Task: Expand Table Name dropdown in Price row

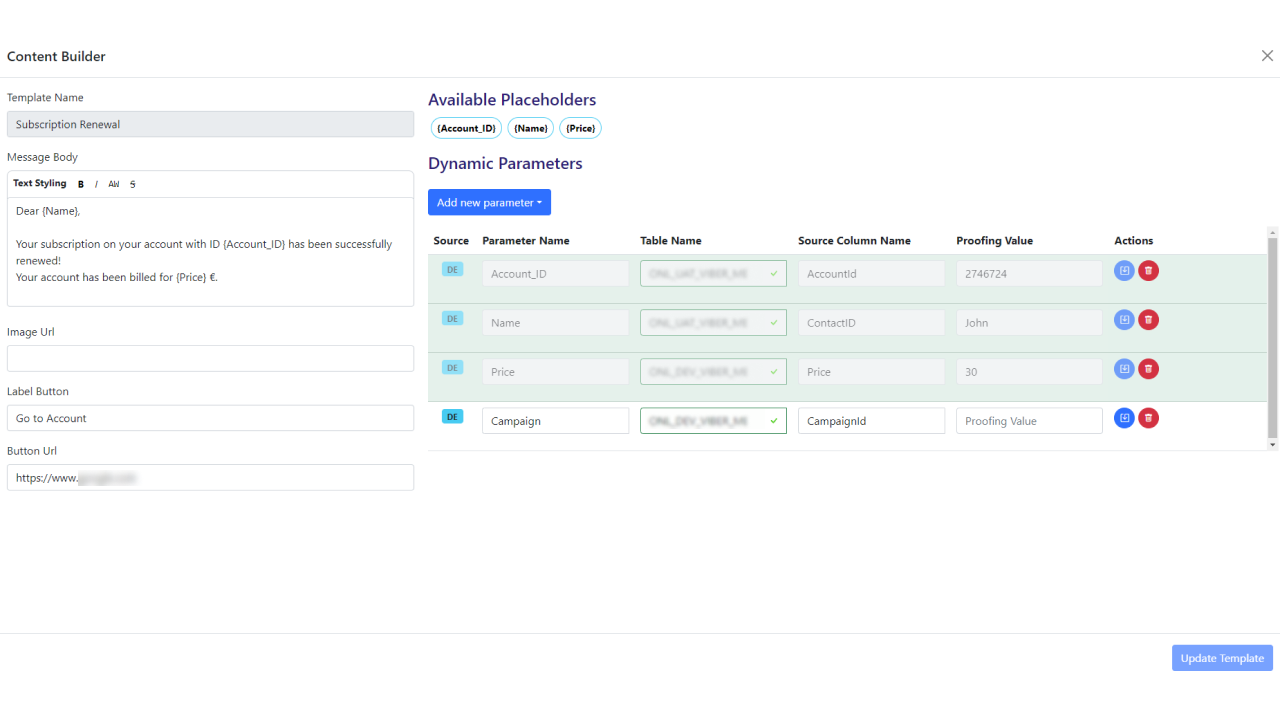Action: [713, 372]
